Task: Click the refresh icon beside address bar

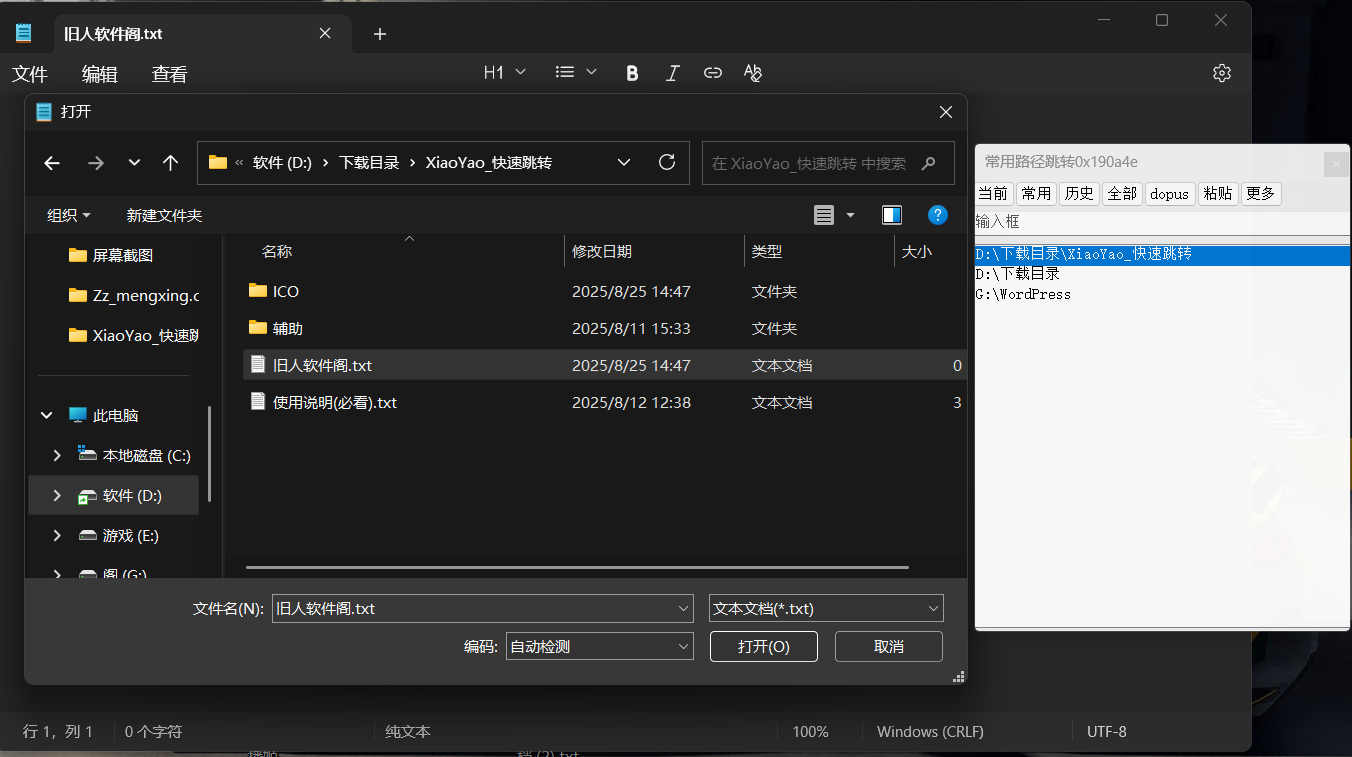Action: [667, 163]
